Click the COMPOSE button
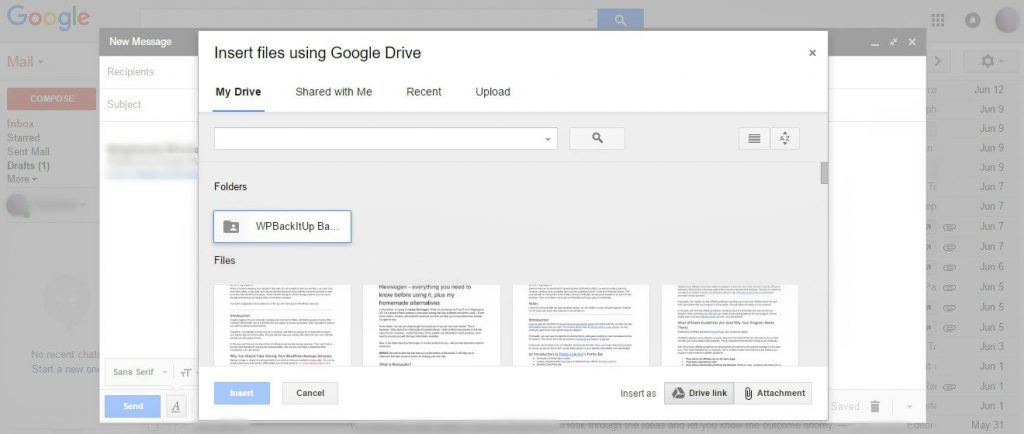The image size is (1024, 434). [x=52, y=99]
